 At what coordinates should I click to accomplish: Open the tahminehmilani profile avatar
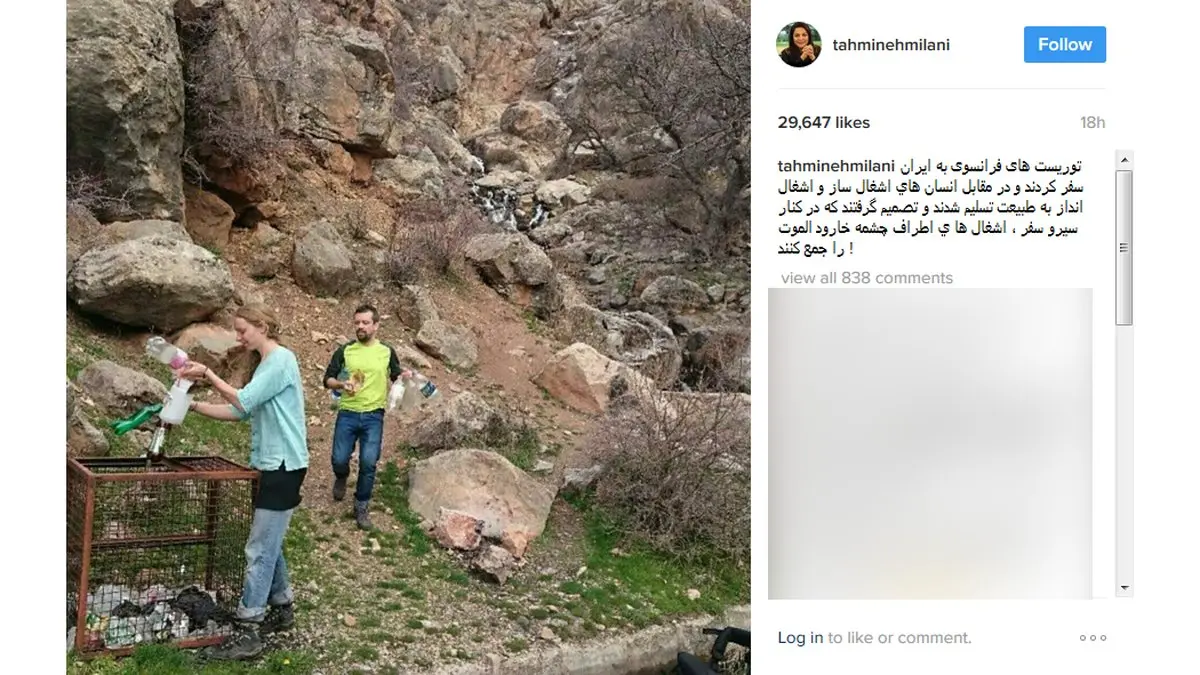point(799,45)
